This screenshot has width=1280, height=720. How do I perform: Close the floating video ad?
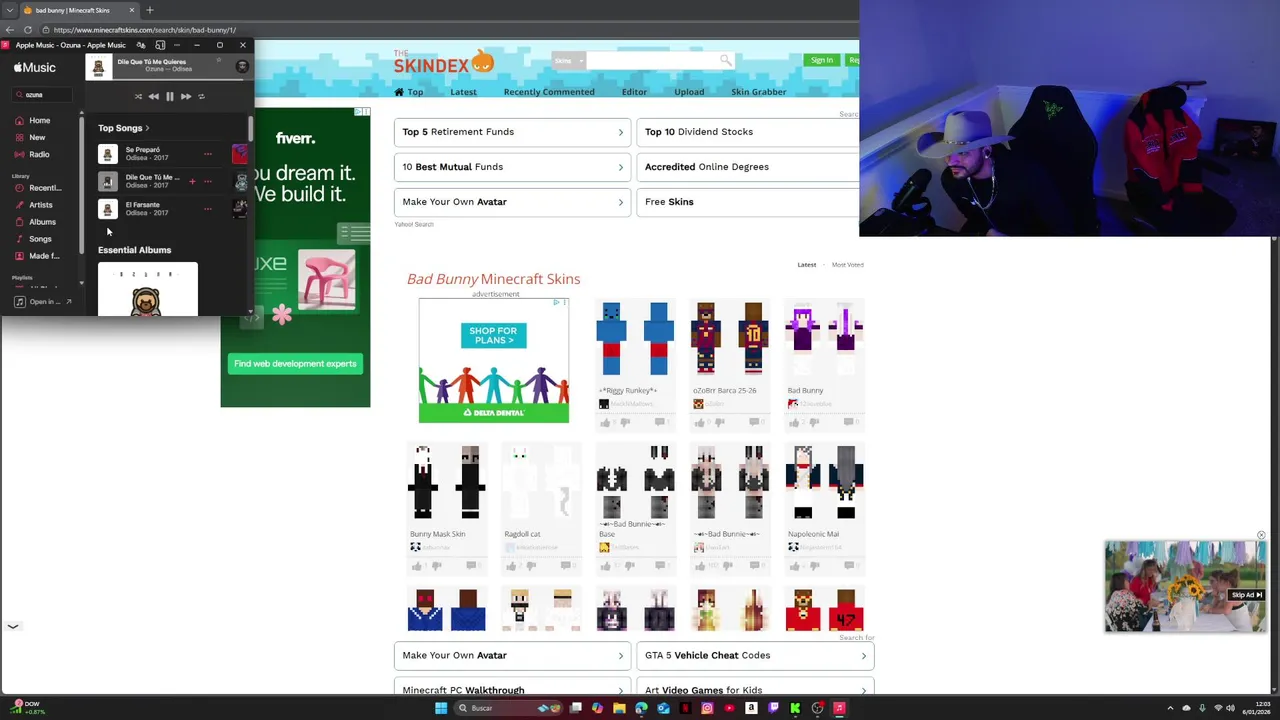1261,535
